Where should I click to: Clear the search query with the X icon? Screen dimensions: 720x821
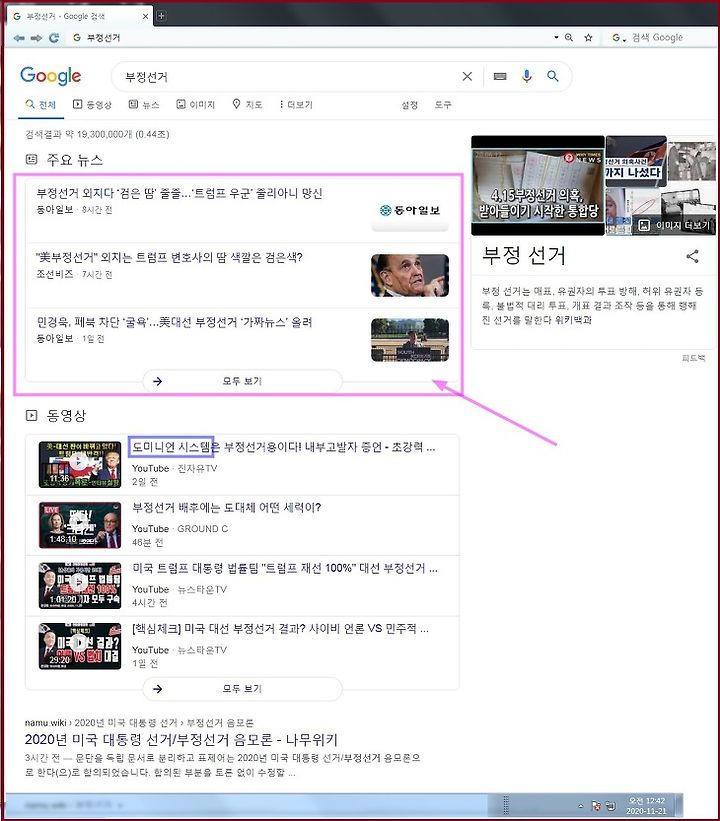(467, 76)
